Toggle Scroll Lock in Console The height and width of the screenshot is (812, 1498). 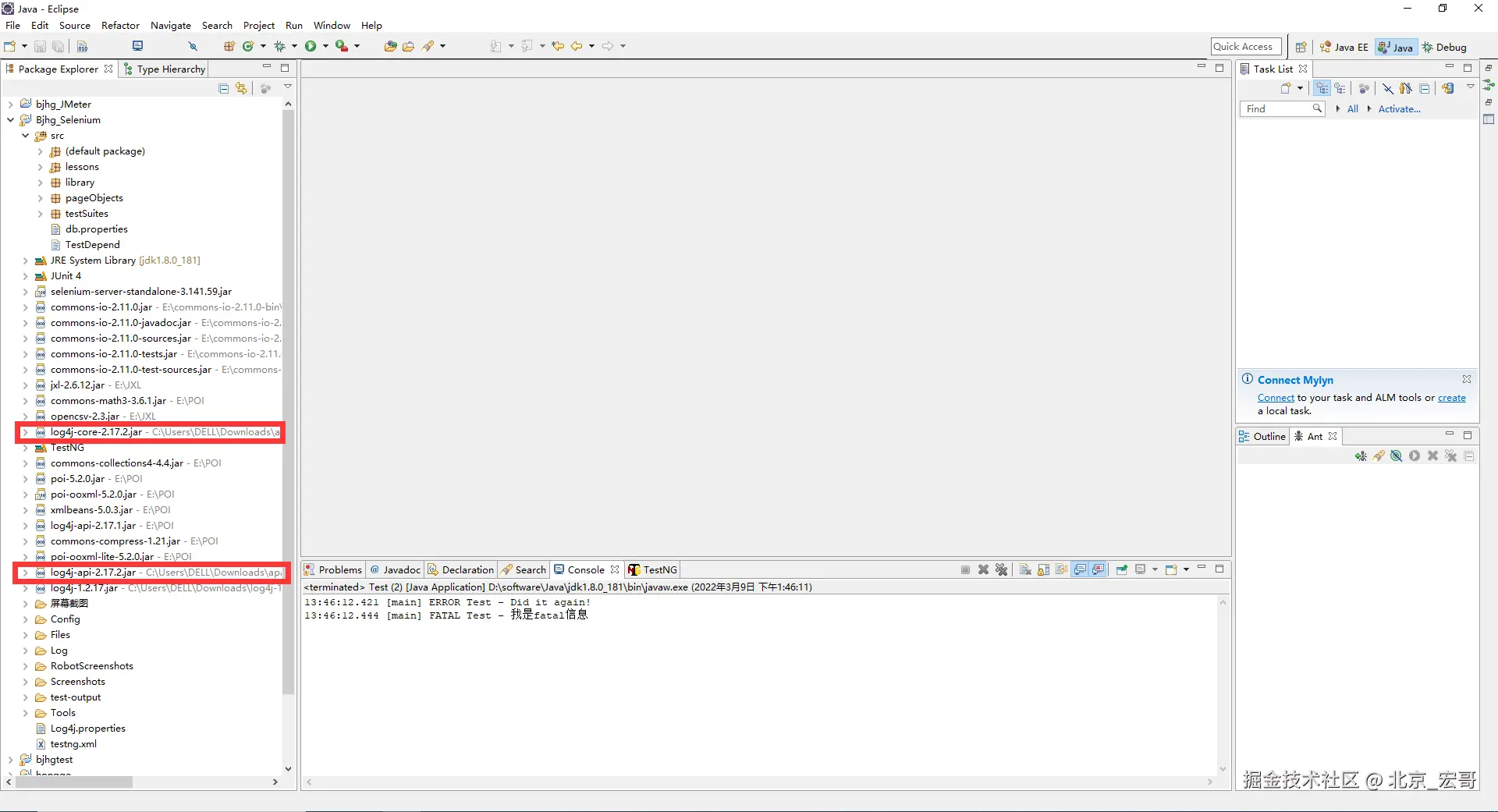click(1043, 569)
